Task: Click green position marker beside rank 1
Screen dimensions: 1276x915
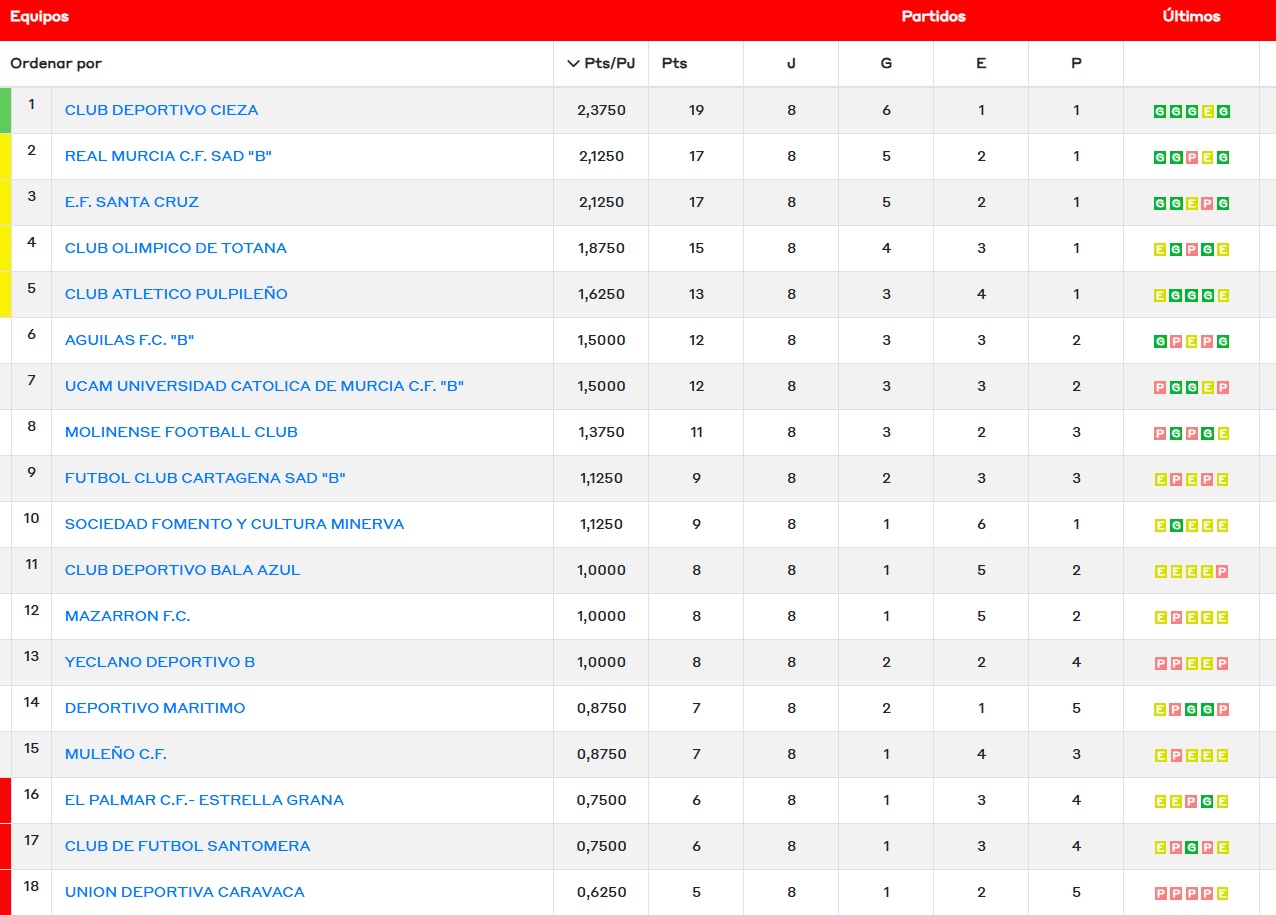Action: (x=5, y=110)
